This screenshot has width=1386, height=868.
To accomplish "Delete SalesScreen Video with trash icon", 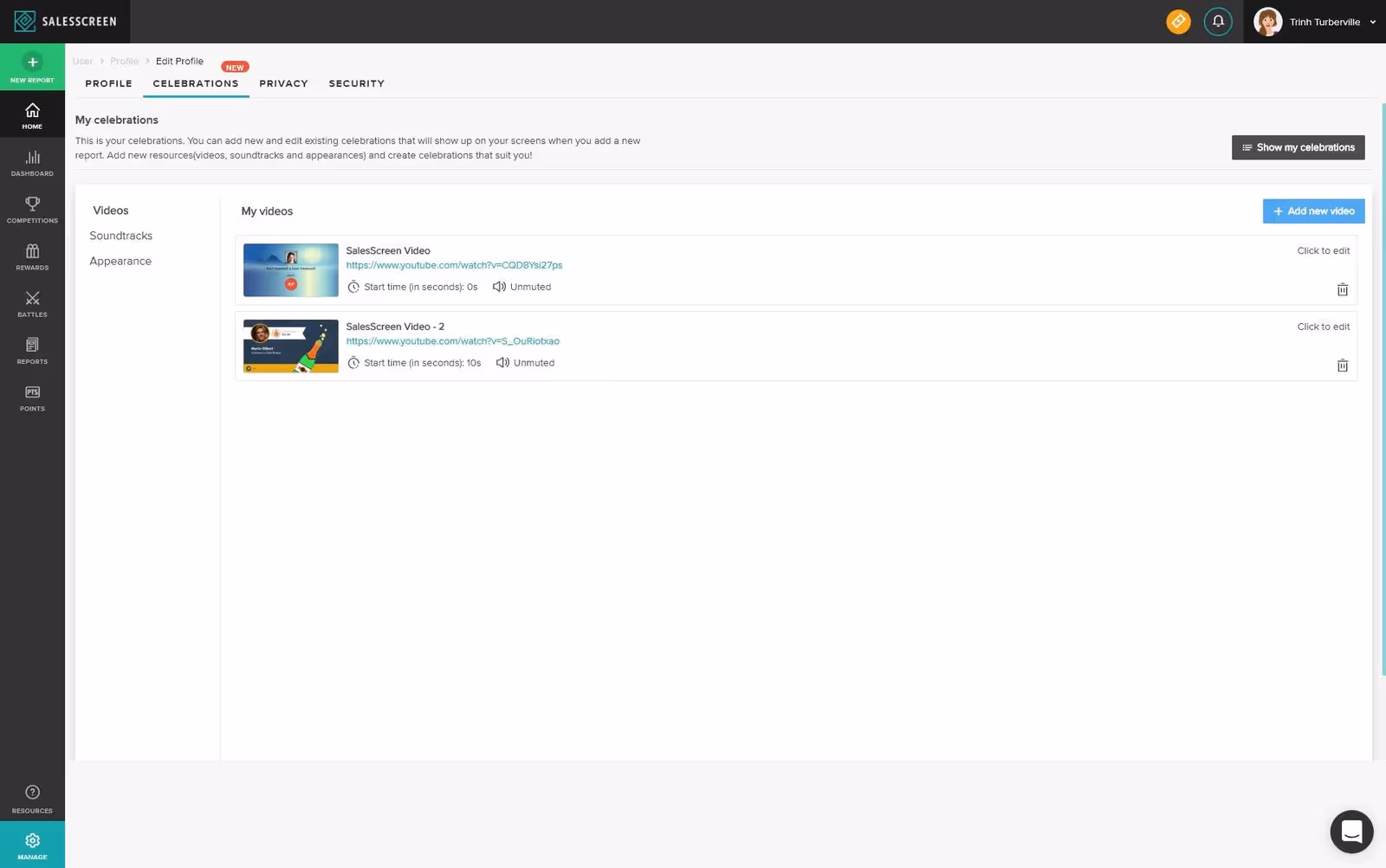I will [1342, 289].
